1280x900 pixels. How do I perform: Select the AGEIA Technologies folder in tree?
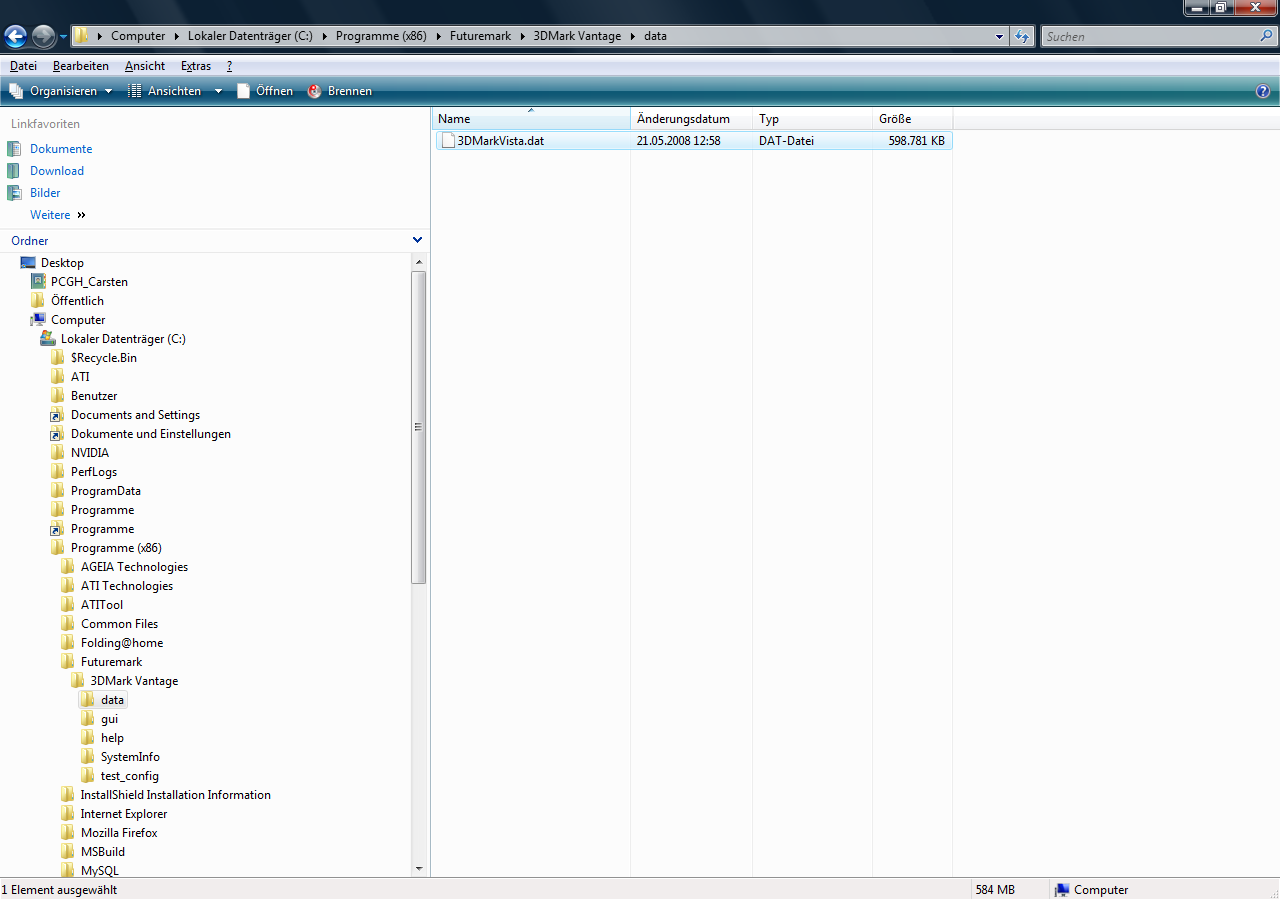coord(134,567)
